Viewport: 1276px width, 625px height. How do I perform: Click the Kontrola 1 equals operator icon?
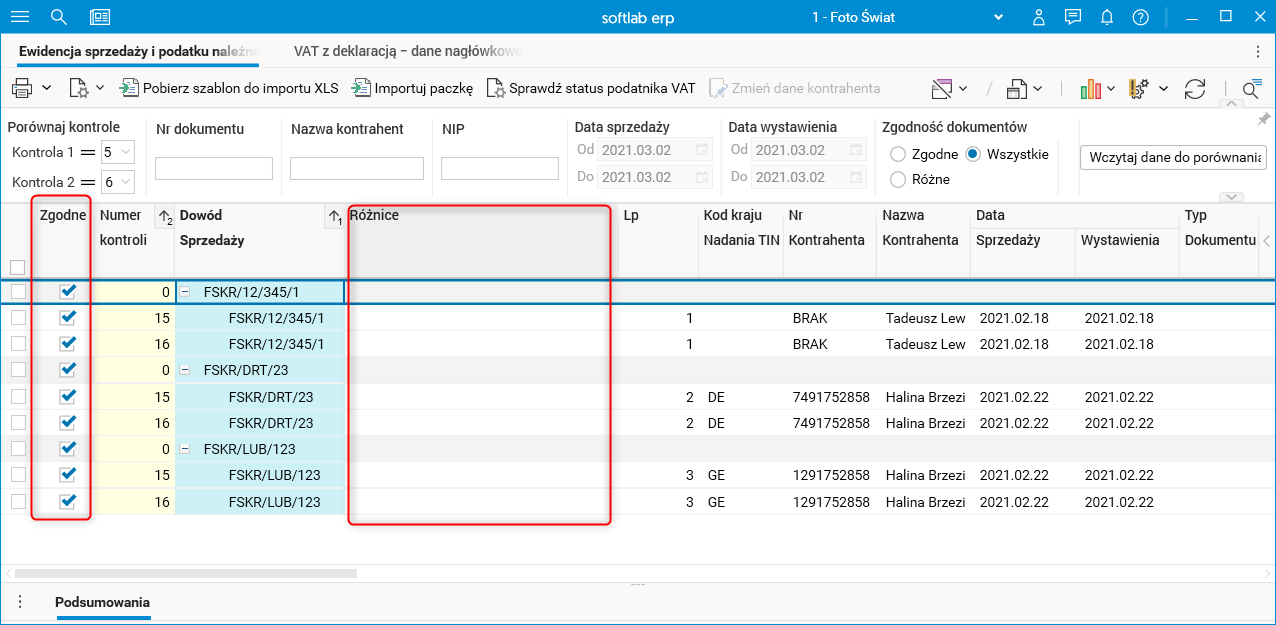tap(88, 152)
